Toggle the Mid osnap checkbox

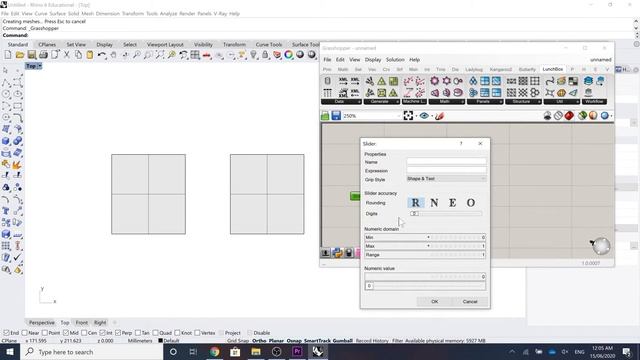(66, 333)
